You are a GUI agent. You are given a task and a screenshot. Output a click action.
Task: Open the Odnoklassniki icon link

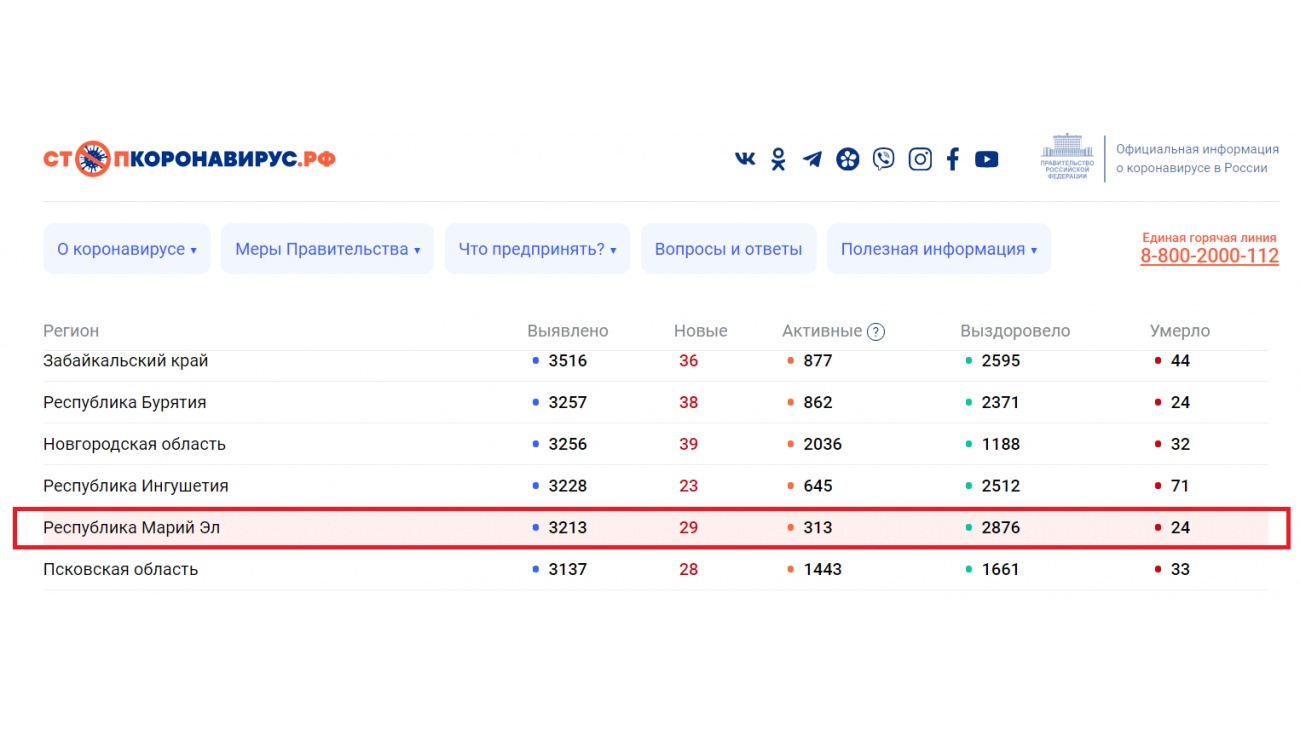click(778, 159)
